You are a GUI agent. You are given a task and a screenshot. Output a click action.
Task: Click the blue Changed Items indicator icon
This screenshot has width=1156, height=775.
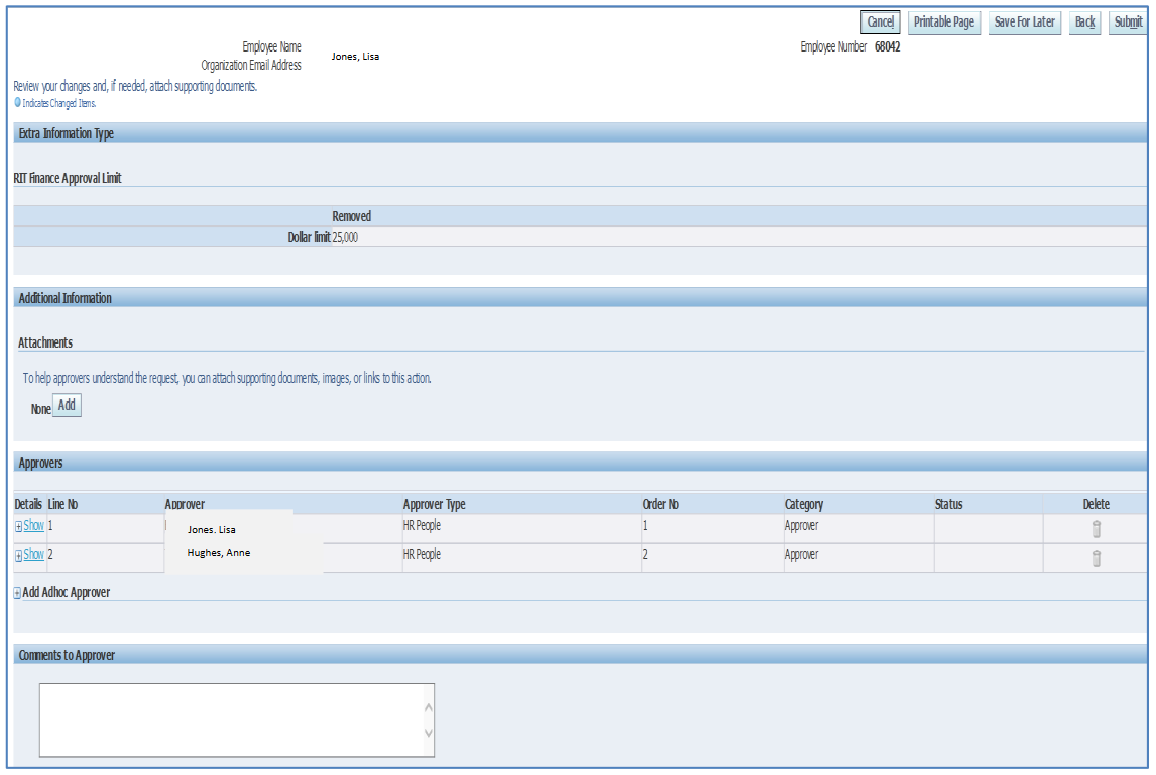pos(17,103)
